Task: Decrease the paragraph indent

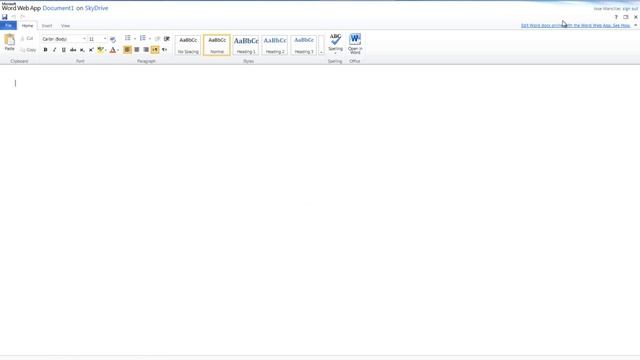Action: point(157,38)
